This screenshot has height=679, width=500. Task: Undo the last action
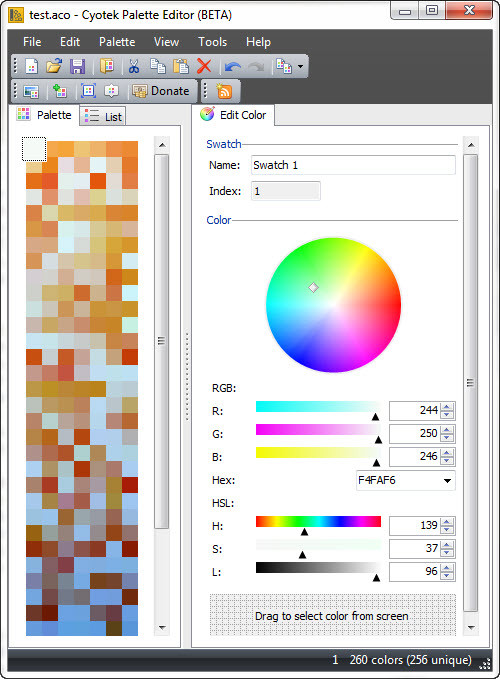233,67
